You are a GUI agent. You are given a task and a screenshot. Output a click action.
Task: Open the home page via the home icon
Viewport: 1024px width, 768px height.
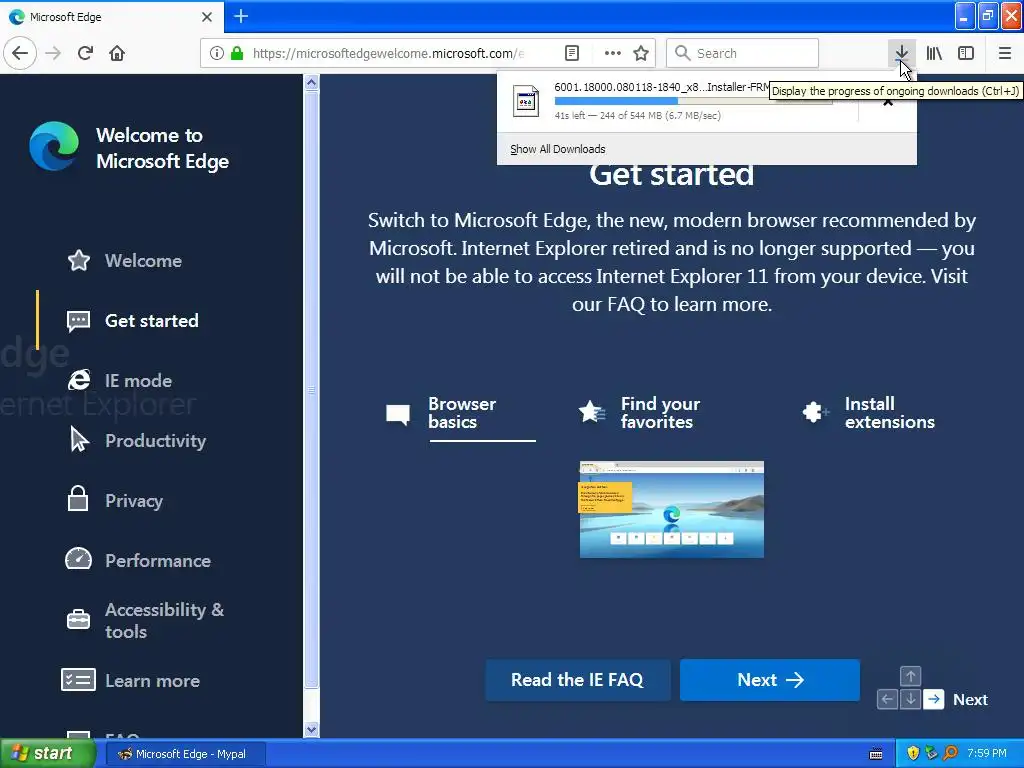(117, 53)
